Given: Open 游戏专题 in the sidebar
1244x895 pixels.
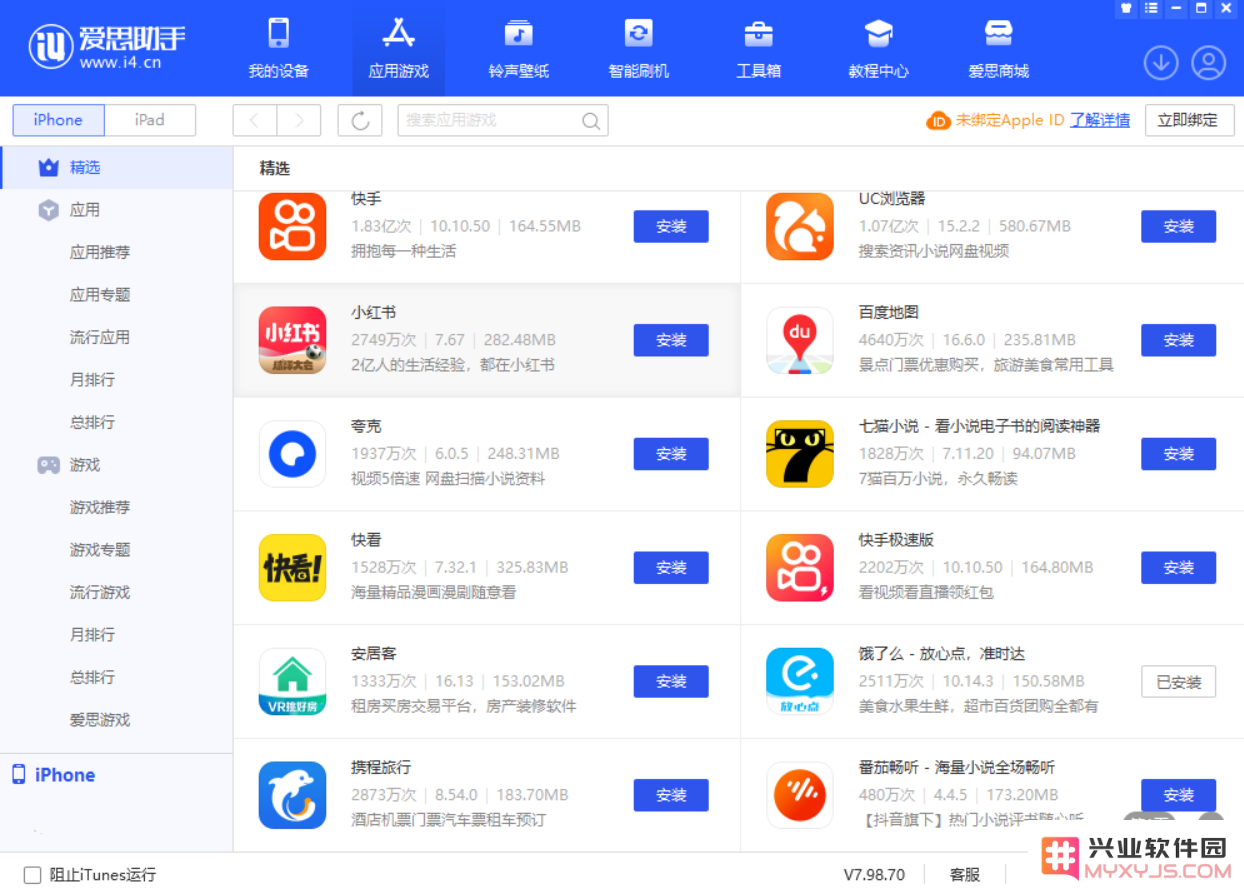Looking at the screenshot, I should coord(100,550).
